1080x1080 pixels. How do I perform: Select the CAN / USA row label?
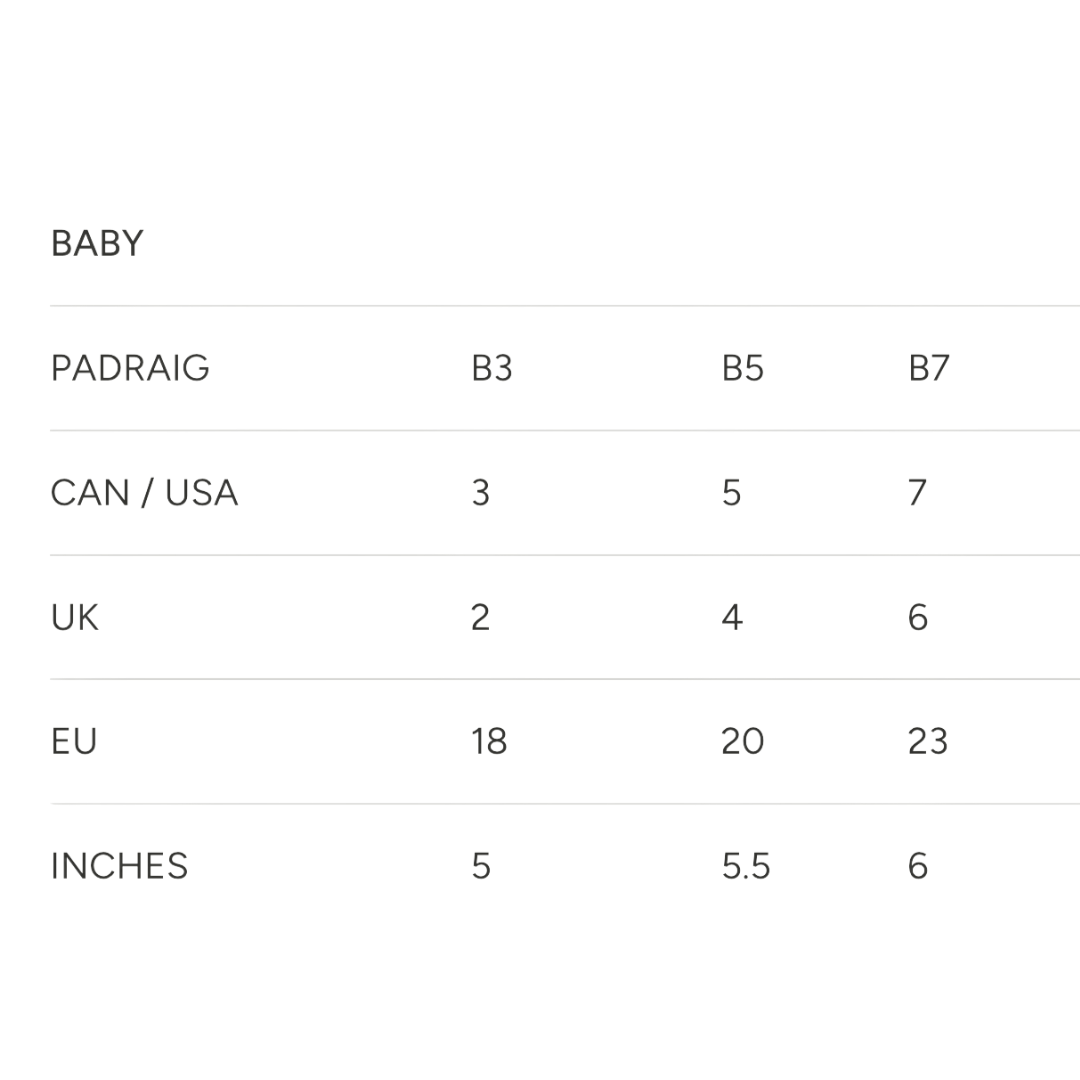click(x=145, y=492)
